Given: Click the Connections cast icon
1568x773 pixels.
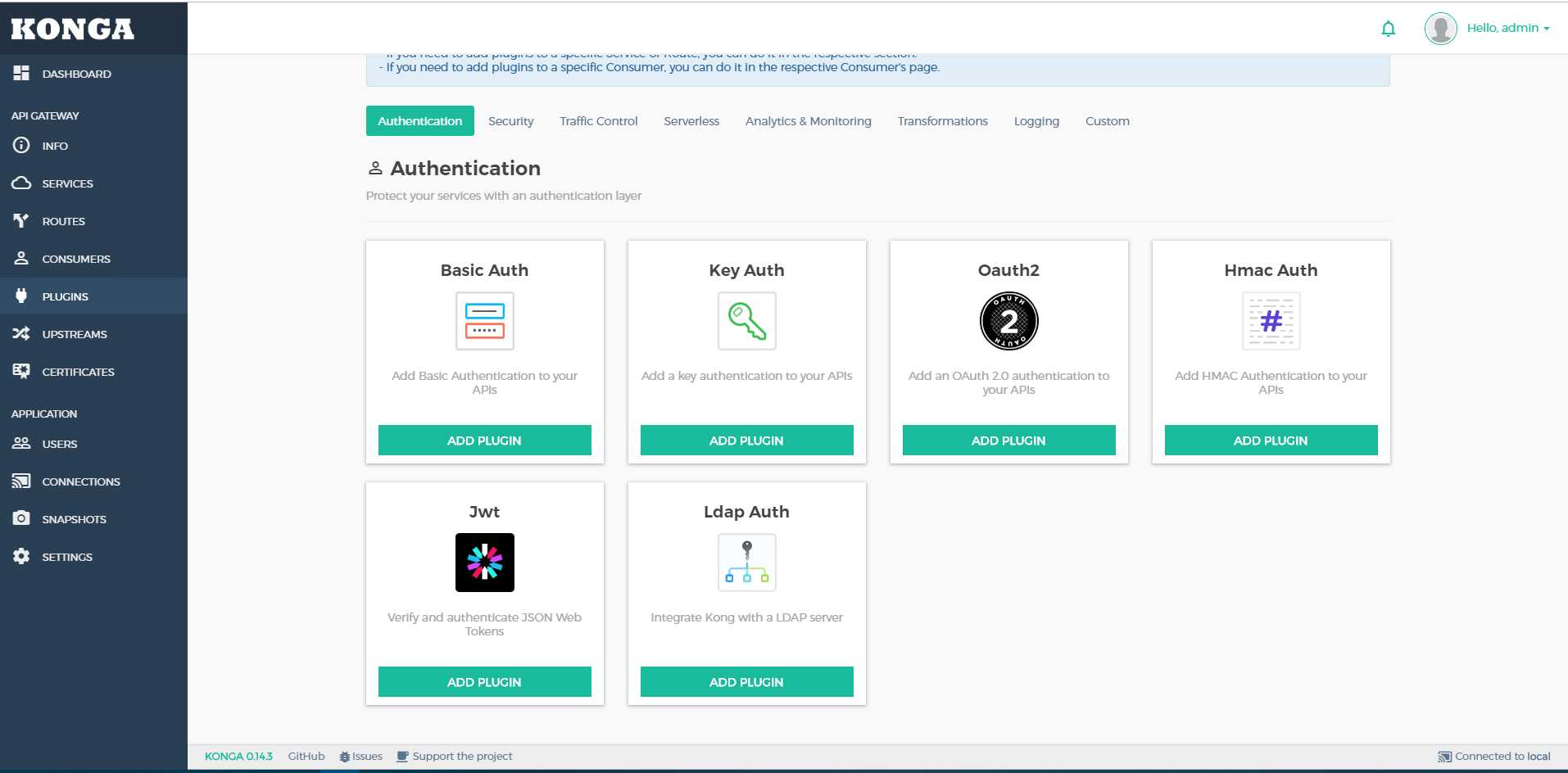Looking at the screenshot, I should tap(21, 481).
